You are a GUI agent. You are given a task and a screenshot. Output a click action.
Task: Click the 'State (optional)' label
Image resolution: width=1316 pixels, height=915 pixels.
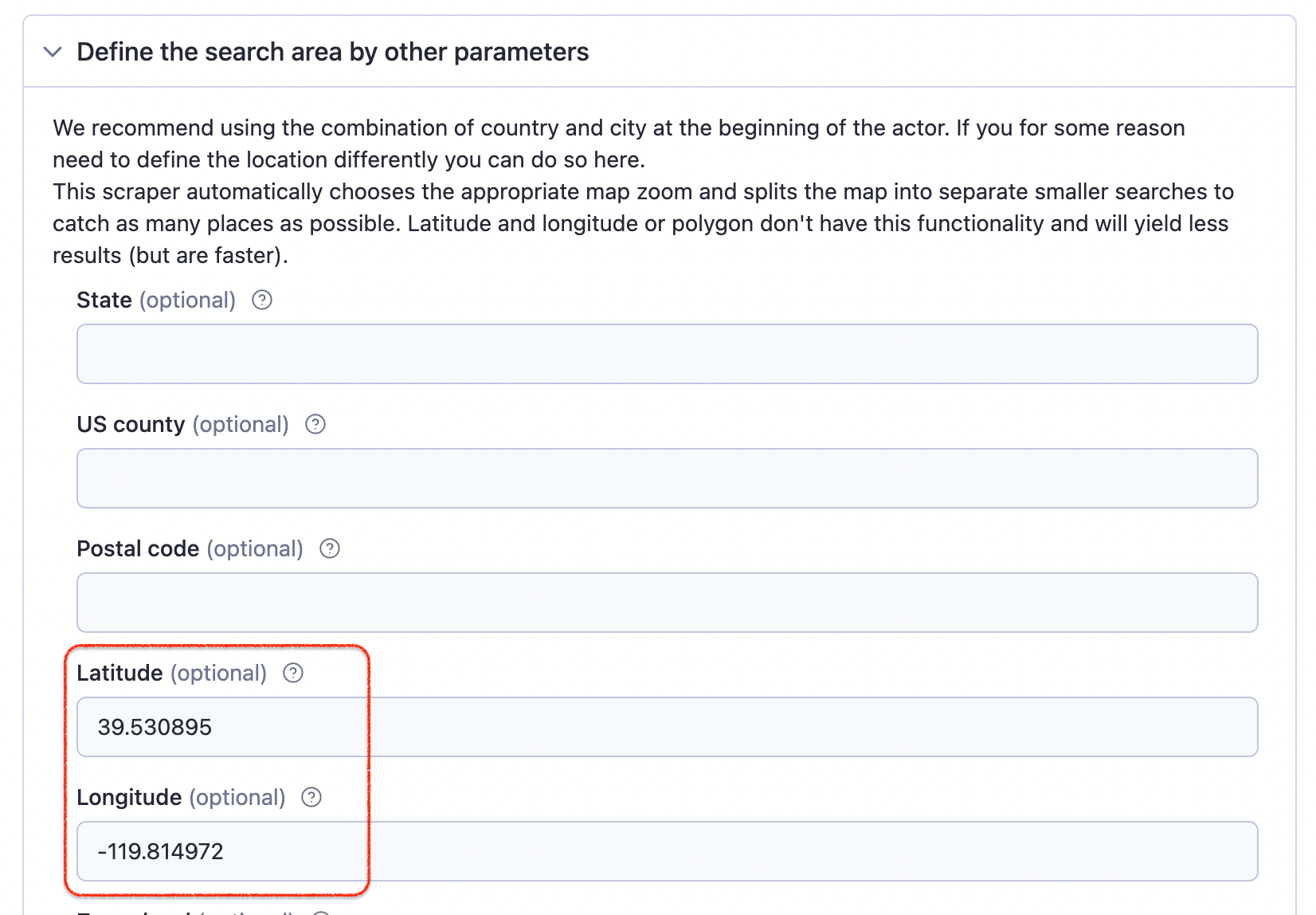point(156,300)
